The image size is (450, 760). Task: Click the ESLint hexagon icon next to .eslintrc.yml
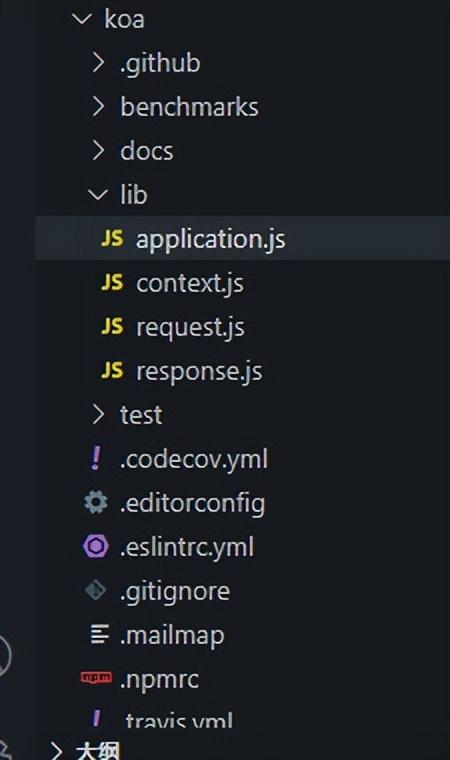96,546
